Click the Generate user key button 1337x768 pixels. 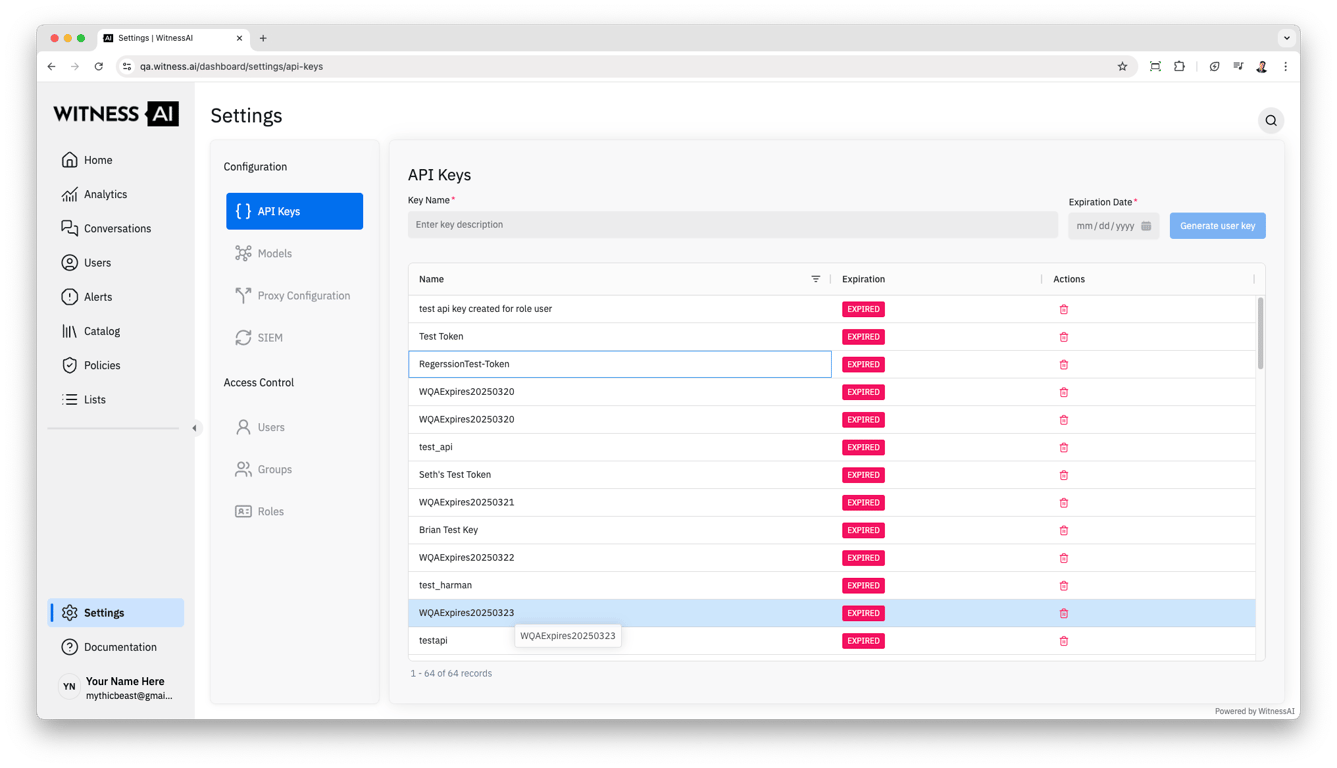click(1217, 226)
